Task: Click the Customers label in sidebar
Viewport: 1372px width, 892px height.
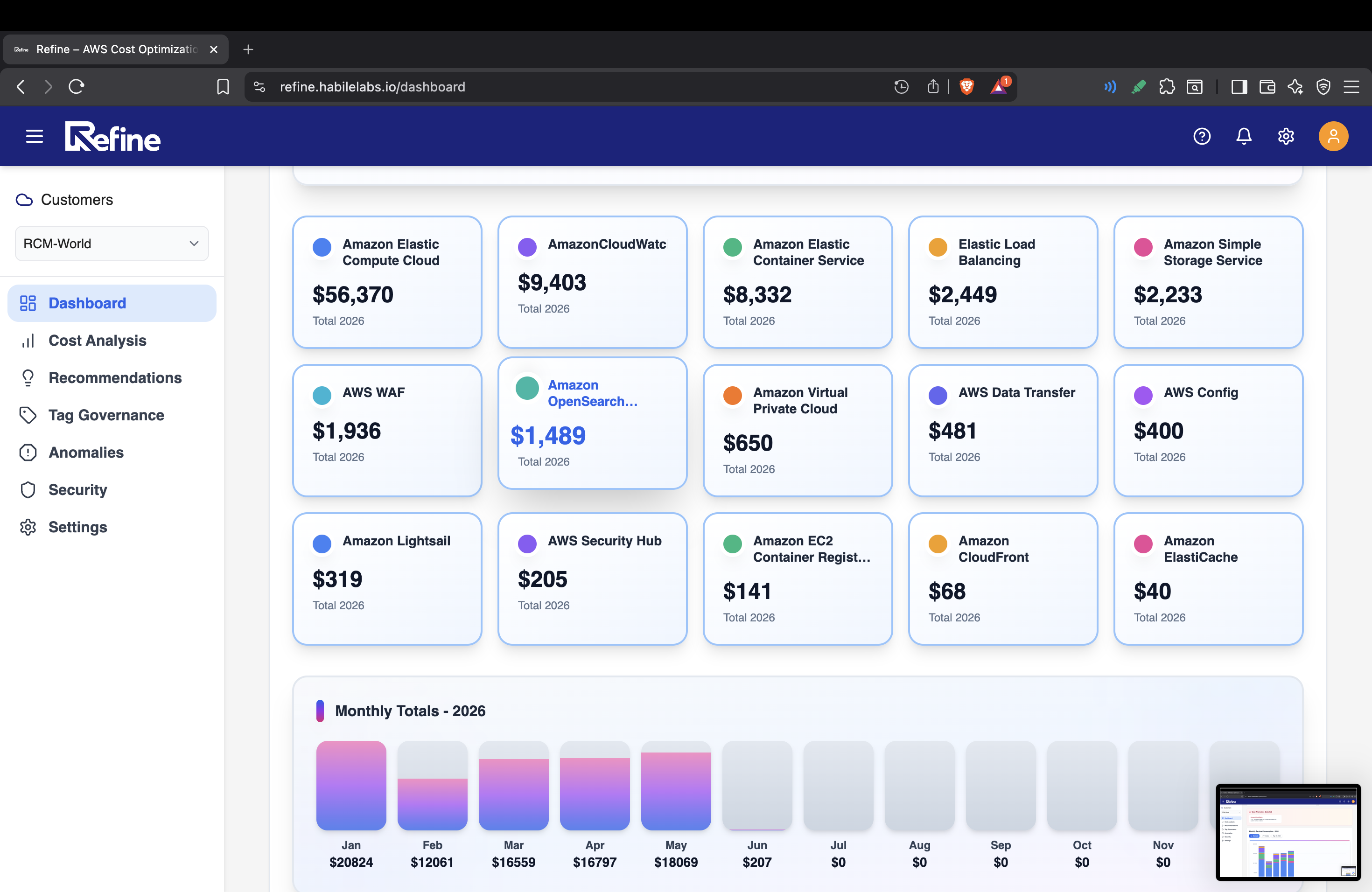Action: [x=77, y=200]
